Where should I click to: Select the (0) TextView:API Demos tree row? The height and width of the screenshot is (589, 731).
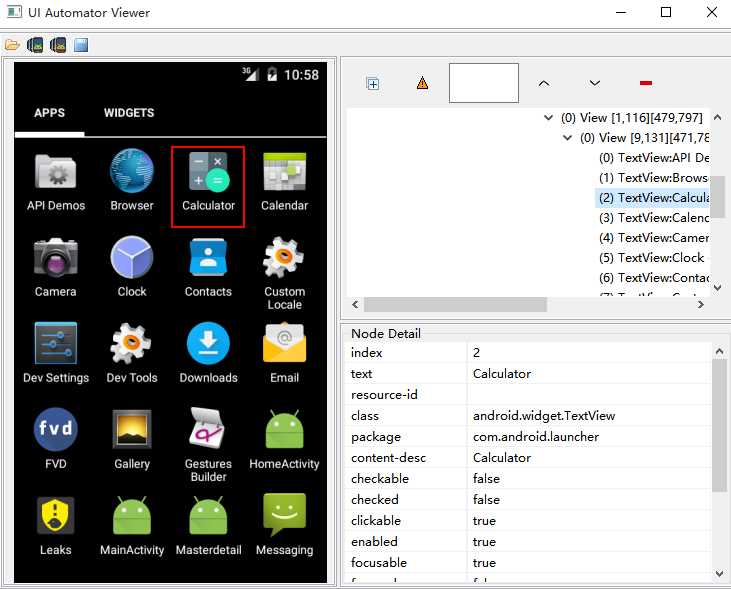click(654, 158)
